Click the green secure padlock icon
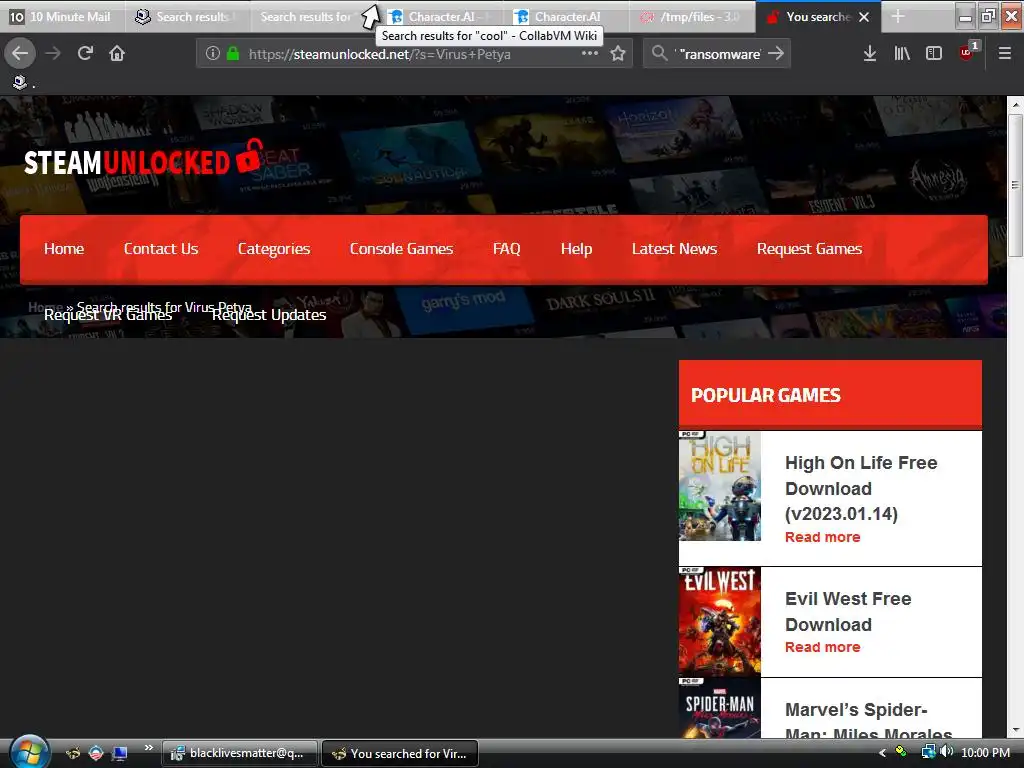 (x=232, y=54)
